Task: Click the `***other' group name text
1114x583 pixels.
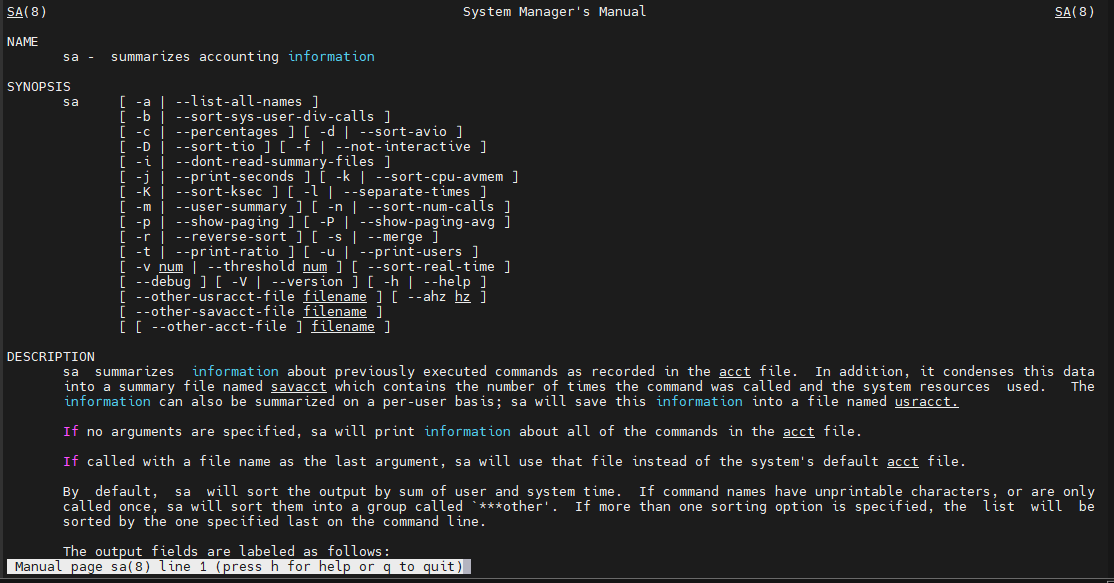Action: [x=515, y=507]
